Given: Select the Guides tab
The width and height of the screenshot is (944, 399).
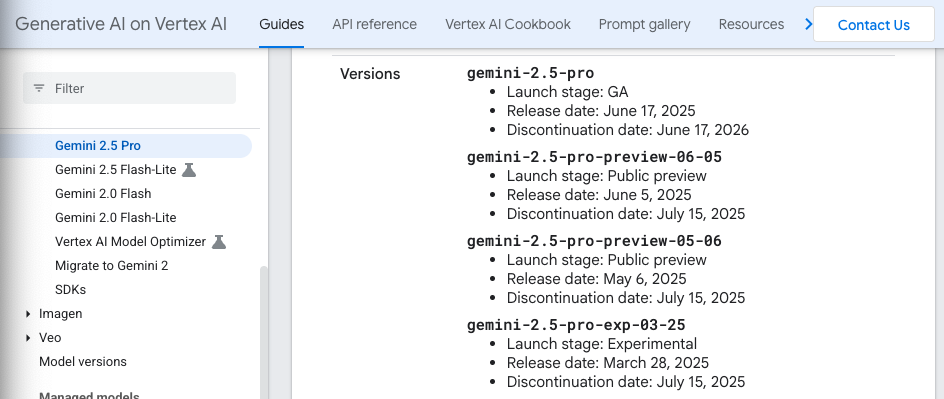Looking at the screenshot, I should click(x=282, y=24).
